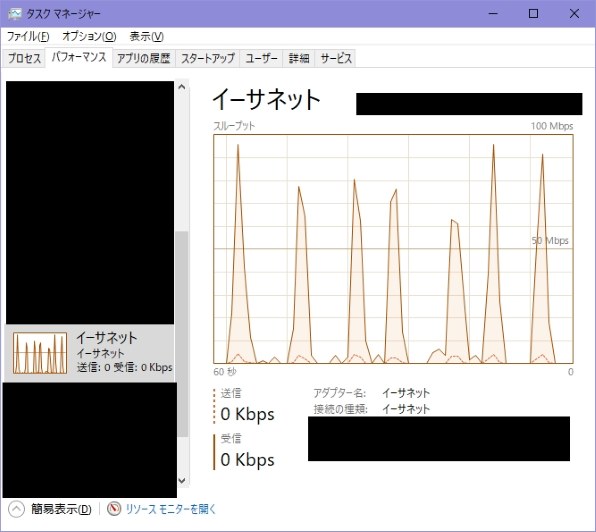596x532 pixels.
Task: Click the リソース モニターを開く link
Action: [x=171, y=509]
